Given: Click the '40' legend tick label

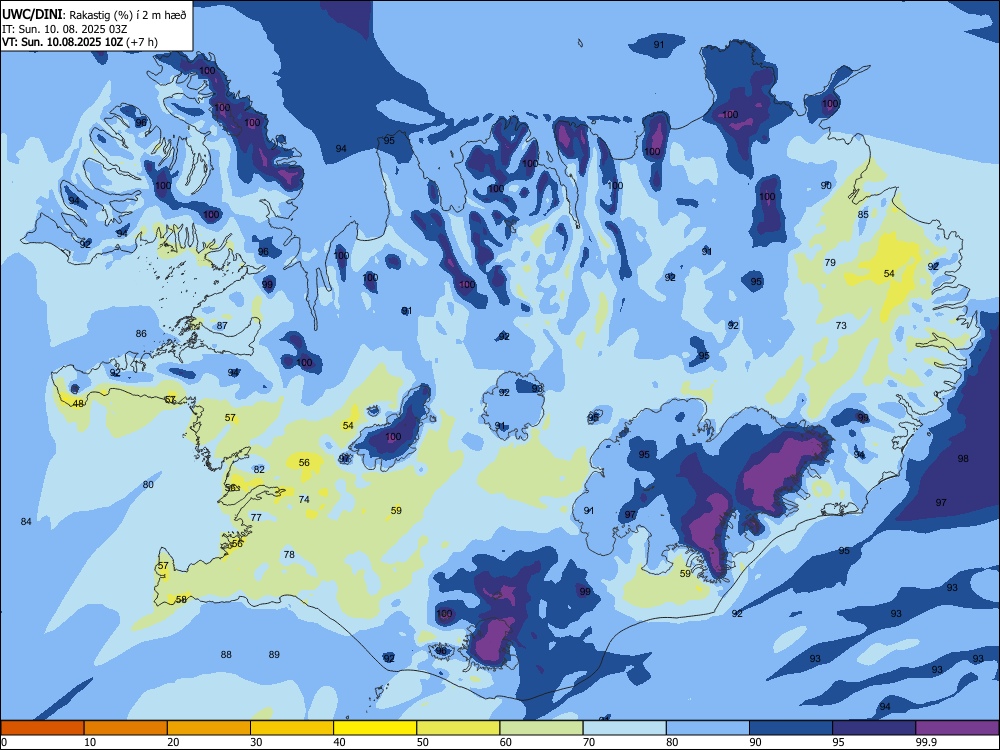Looking at the screenshot, I should click(339, 742).
